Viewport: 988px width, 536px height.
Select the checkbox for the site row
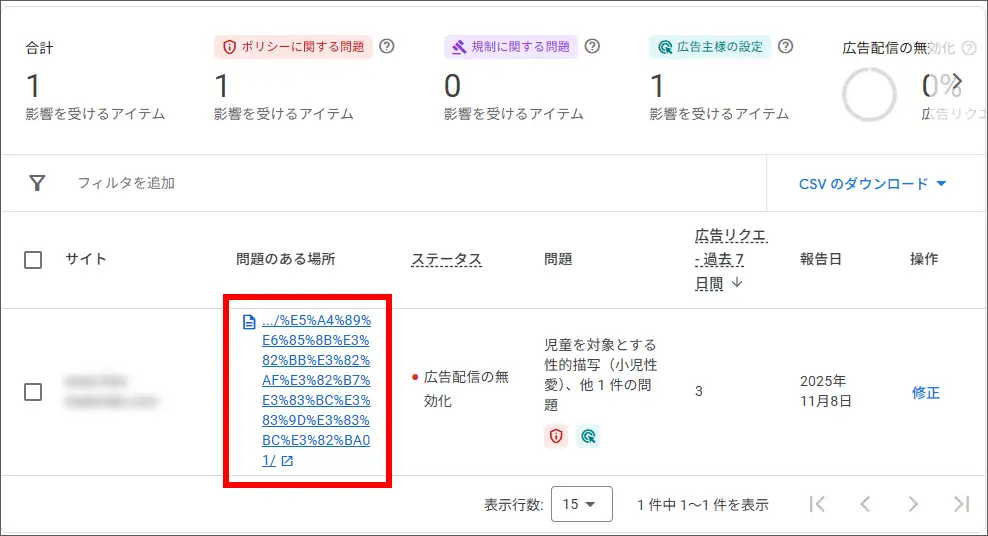33,392
